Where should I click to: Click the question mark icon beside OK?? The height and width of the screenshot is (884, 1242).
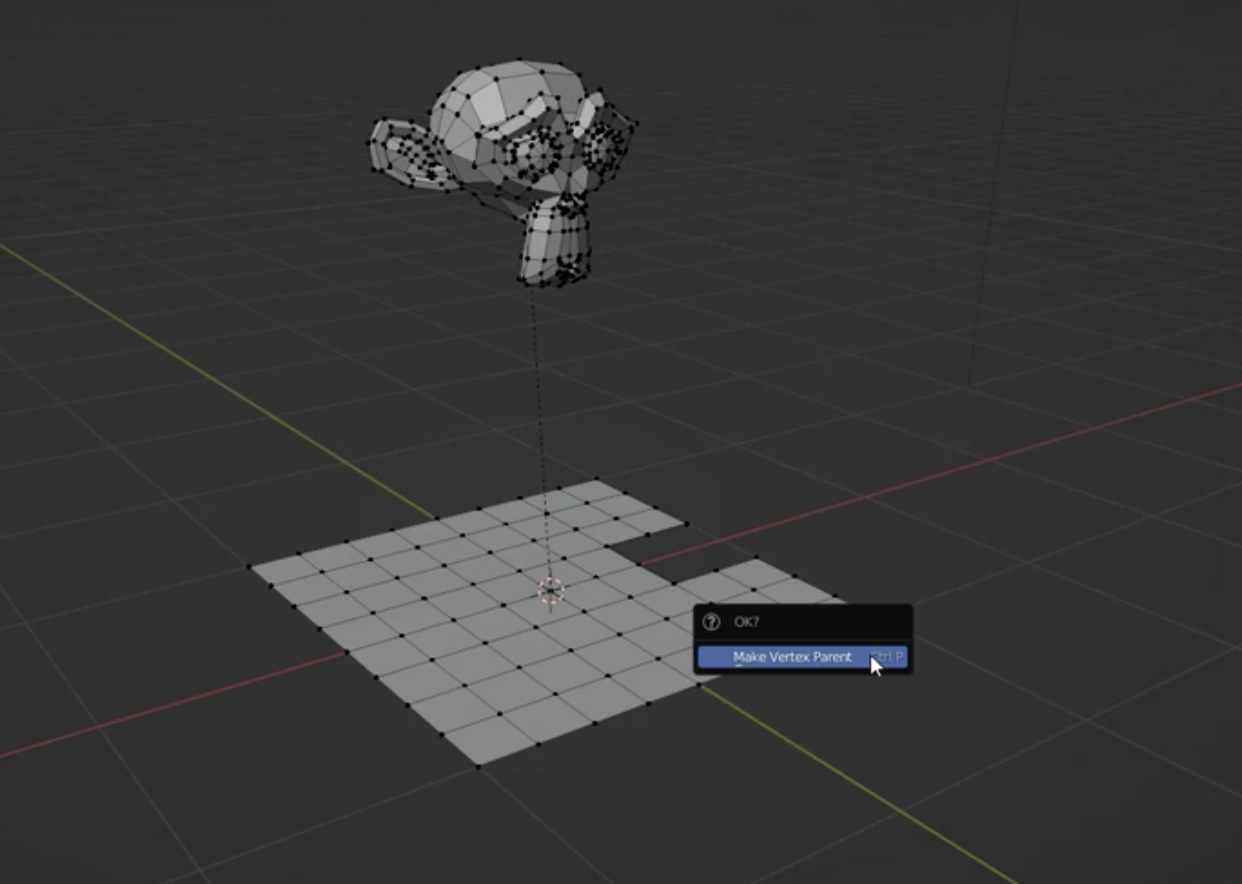(711, 622)
